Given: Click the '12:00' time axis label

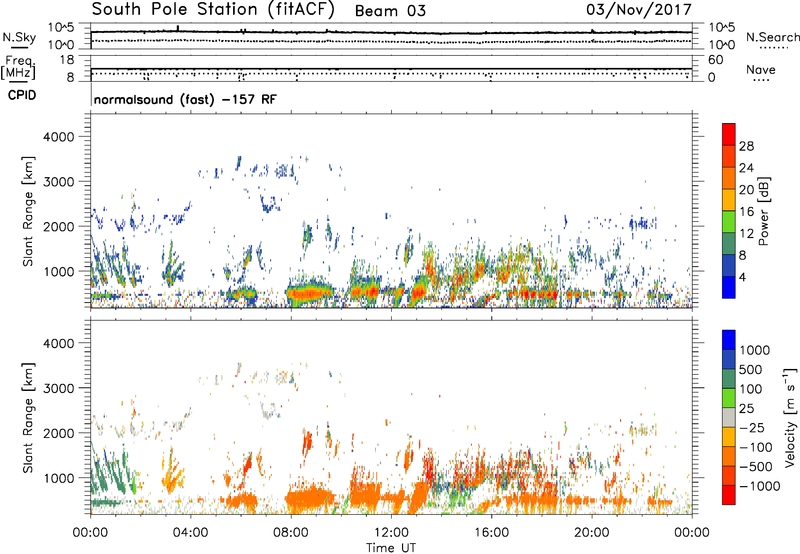Looking at the screenshot, I should pos(391,533).
